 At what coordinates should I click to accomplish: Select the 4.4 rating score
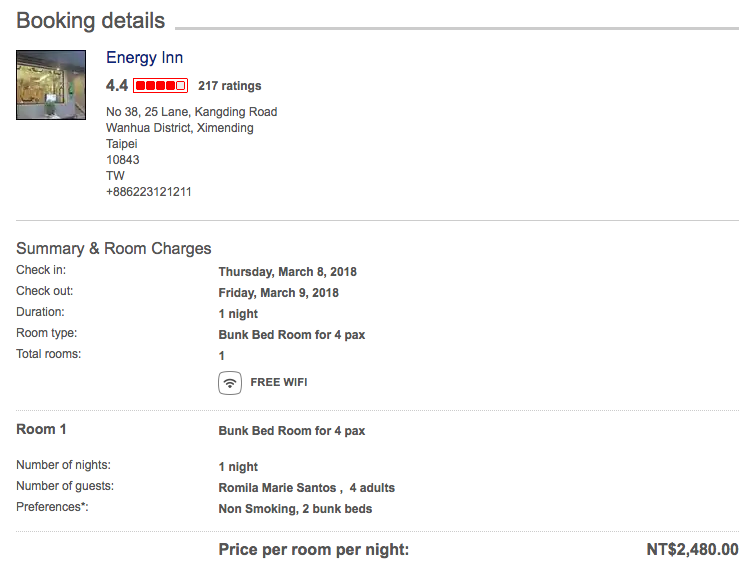point(117,86)
